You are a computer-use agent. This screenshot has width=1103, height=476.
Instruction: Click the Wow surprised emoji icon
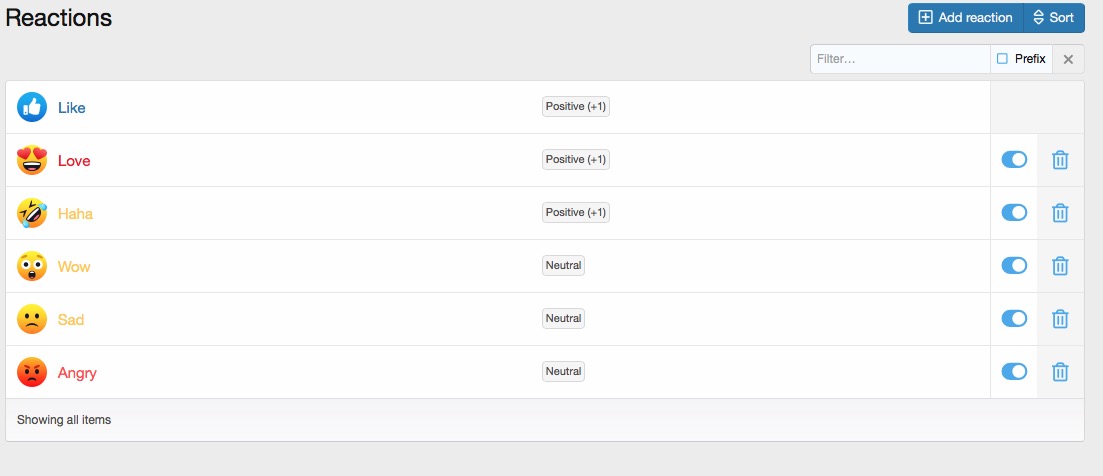point(32,266)
